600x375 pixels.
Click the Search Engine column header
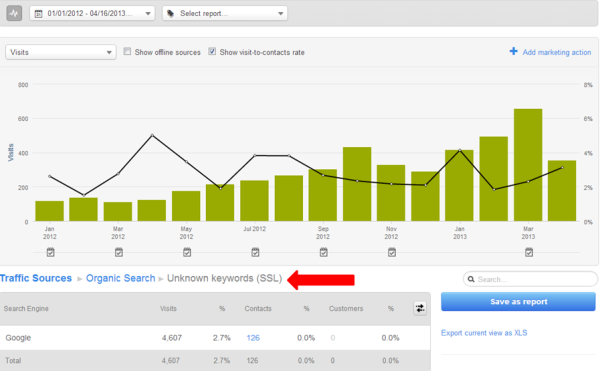(x=26, y=309)
